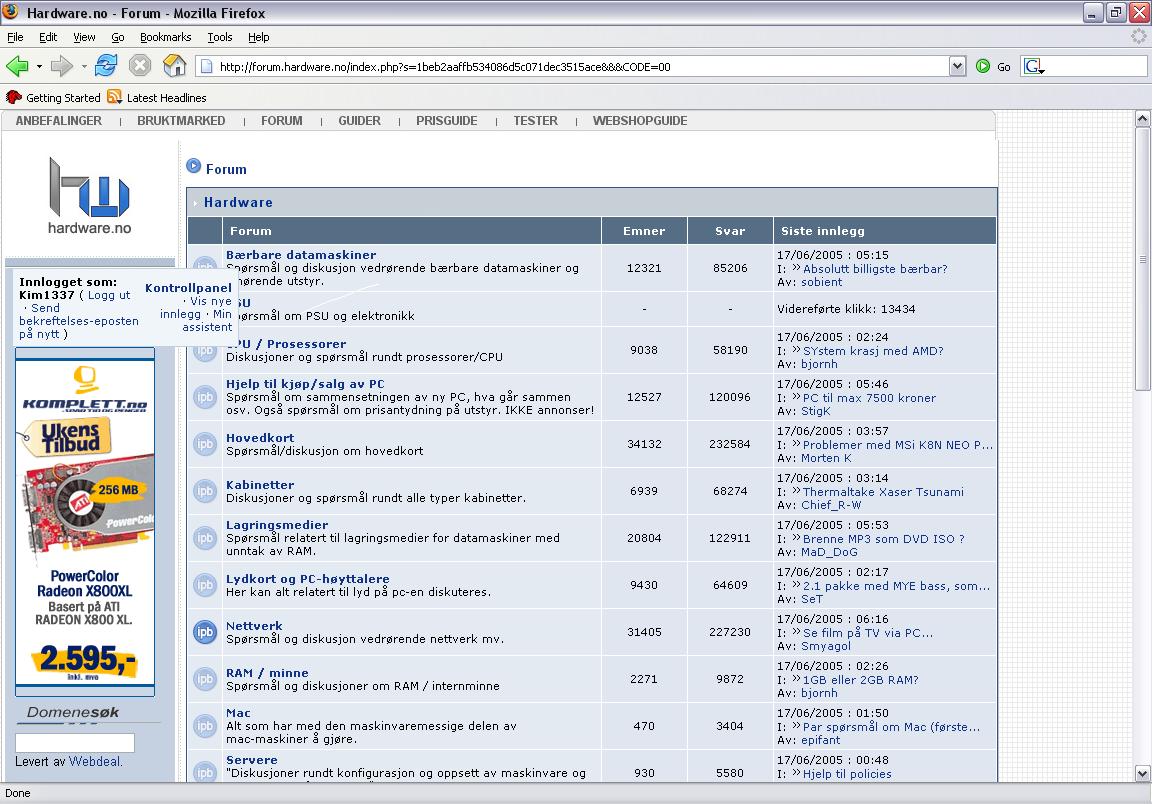This screenshot has width=1155, height=804.
Task: Click inside the address bar URL field
Action: tap(572, 66)
